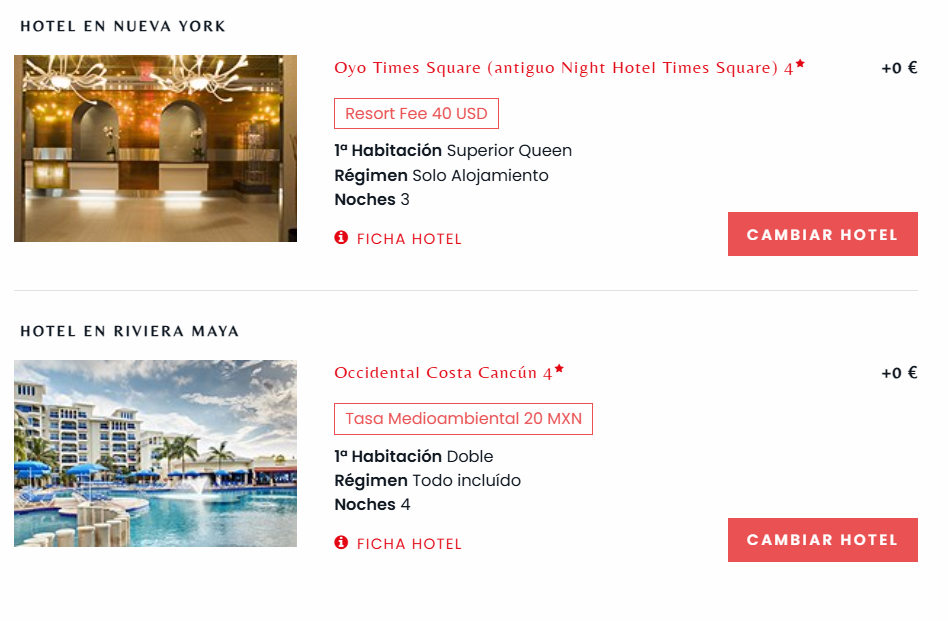This screenshot has width=948, height=621.
Task: Open FICHA HOTEL link for Occidental Costa Cancún
Action: click(409, 544)
